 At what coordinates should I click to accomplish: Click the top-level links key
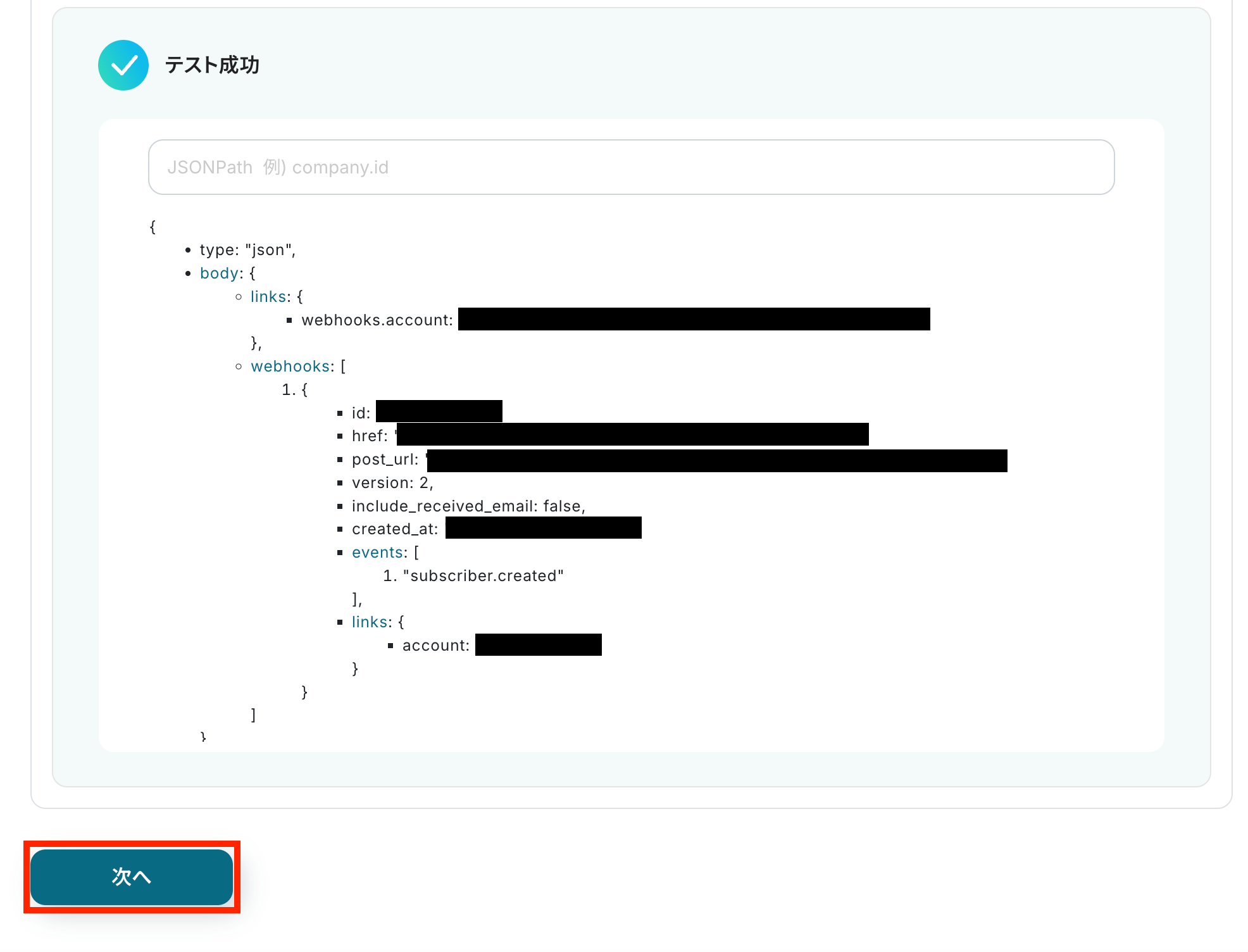coord(268,297)
